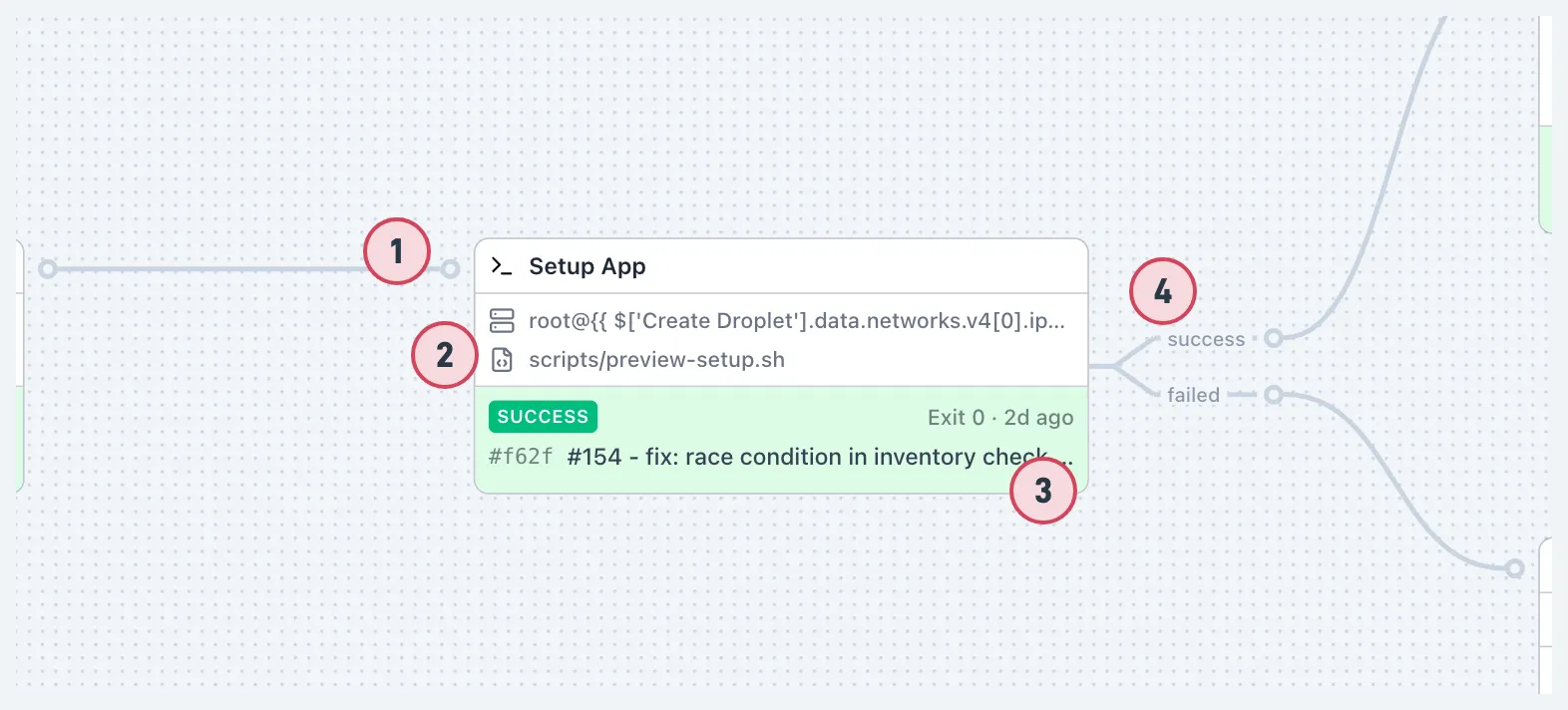This screenshot has width=1568, height=710.
Task: Click the failed branch label
Action: pos(1193,395)
